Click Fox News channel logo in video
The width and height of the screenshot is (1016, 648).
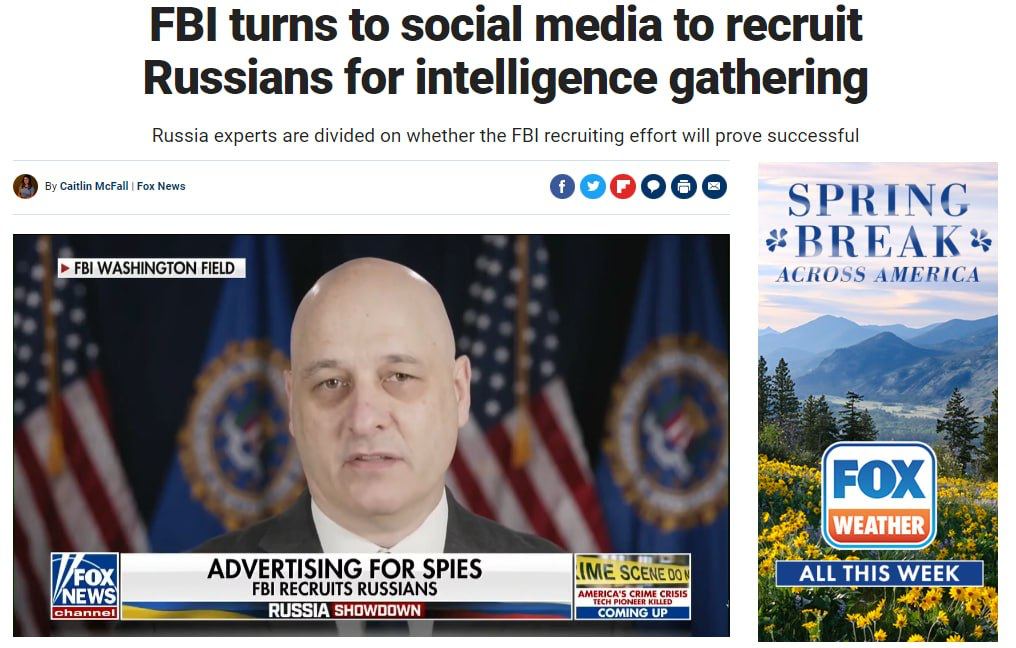[x=85, y=586]
